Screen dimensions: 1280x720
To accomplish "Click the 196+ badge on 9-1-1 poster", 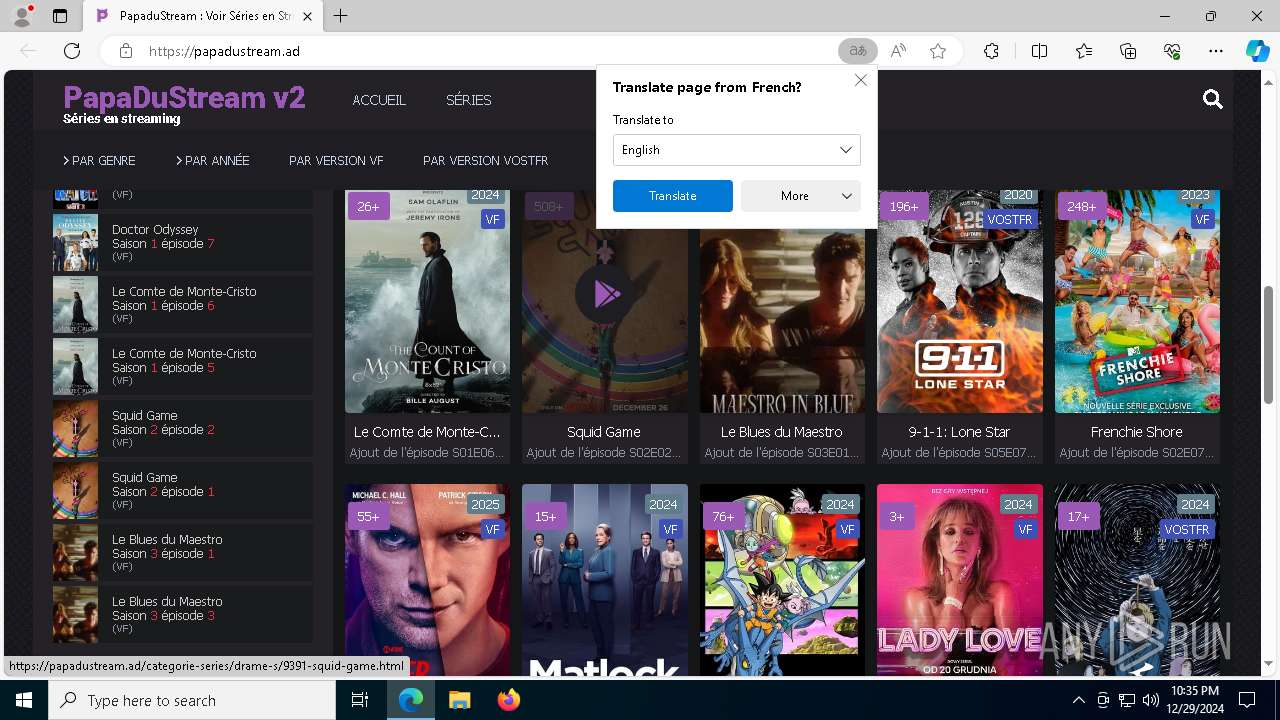I will (x=904, y=206).
